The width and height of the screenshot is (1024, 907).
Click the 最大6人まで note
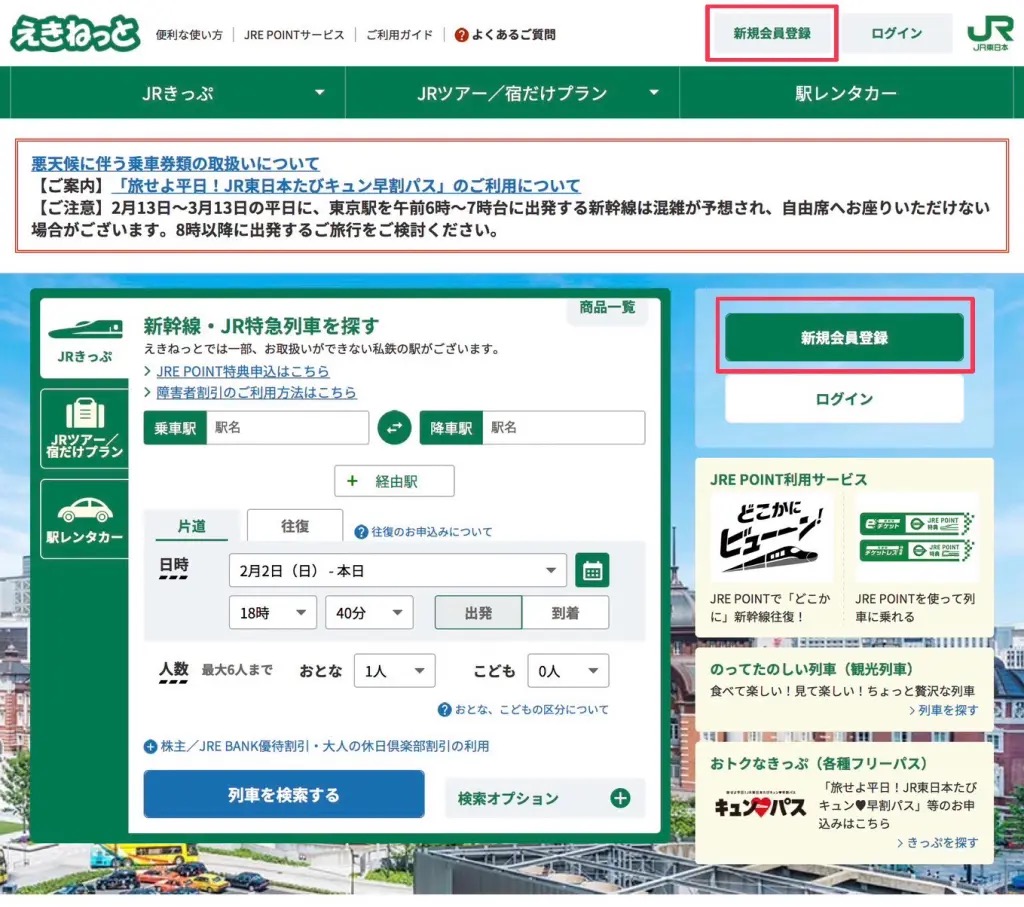pyautogui.click(x=237, y=670)
